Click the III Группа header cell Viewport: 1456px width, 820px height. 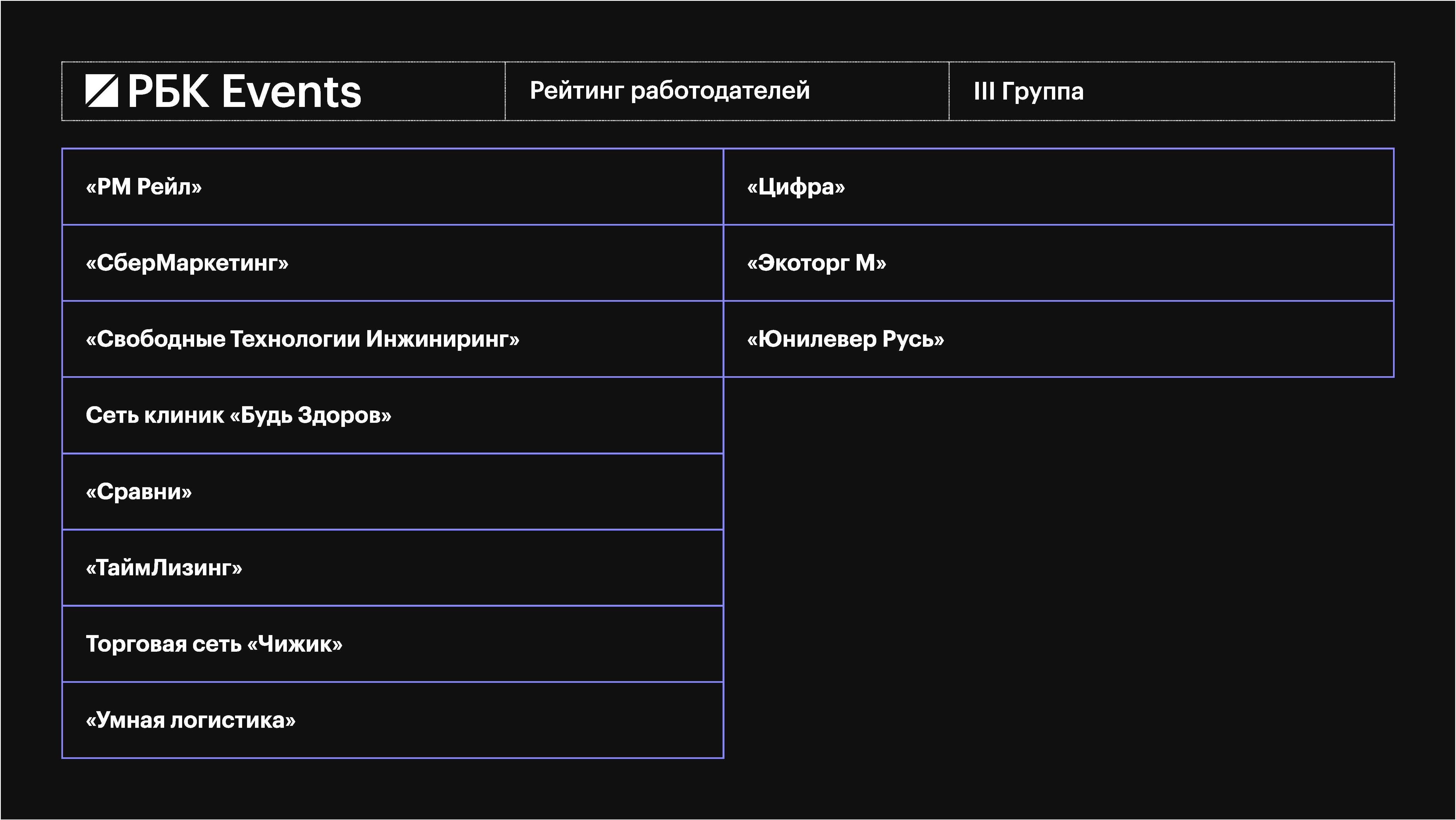point(1029,91)
